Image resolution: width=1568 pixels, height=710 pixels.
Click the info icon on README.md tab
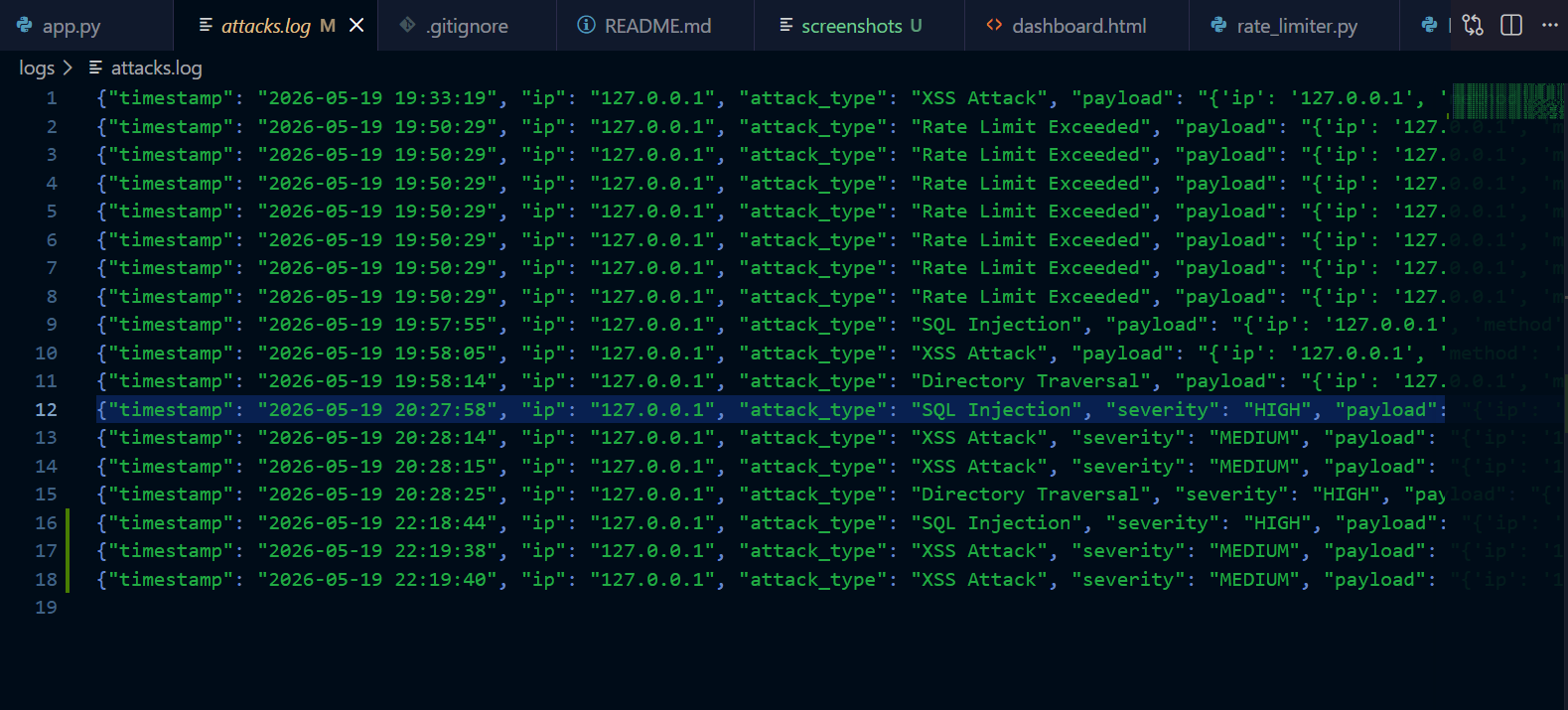tap(587, 26)
